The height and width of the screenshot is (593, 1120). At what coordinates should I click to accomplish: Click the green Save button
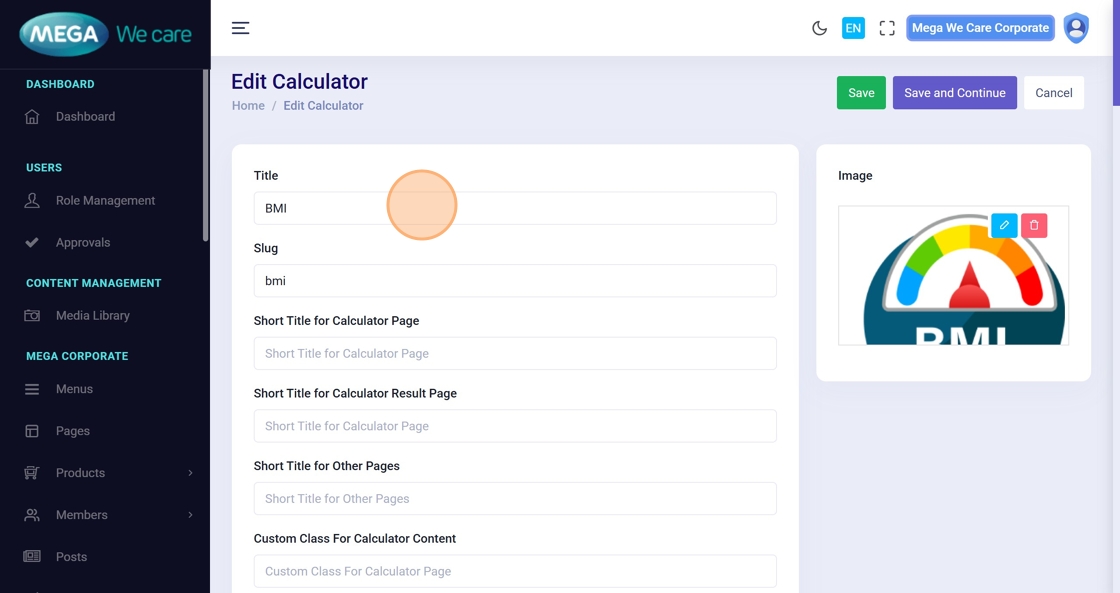tap(861, 93)
